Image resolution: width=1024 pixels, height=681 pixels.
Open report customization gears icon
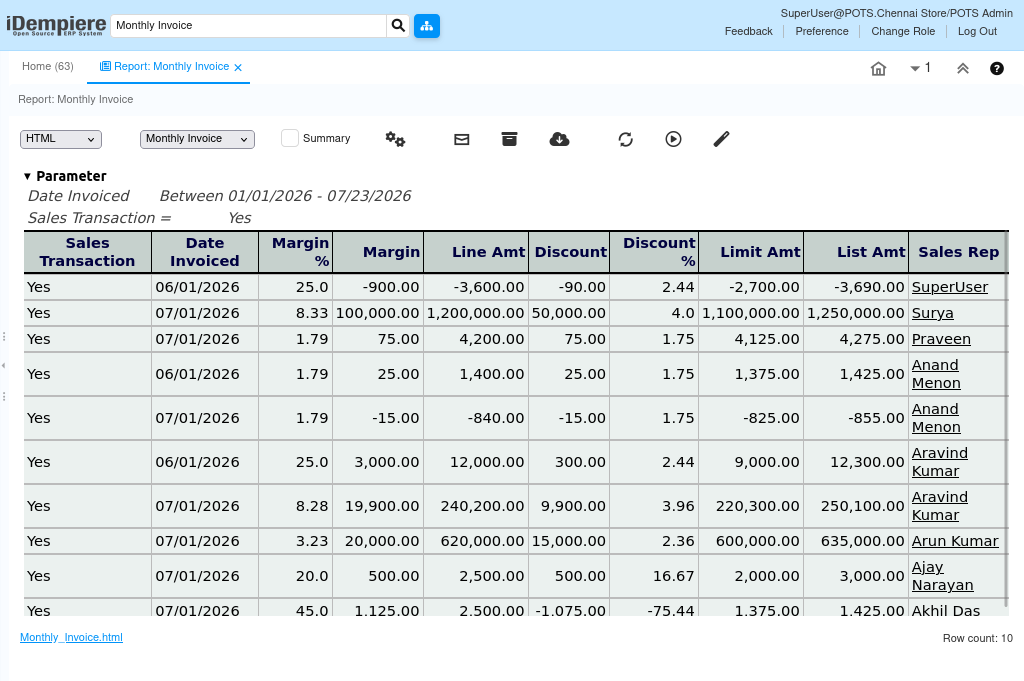pos(395,139)
